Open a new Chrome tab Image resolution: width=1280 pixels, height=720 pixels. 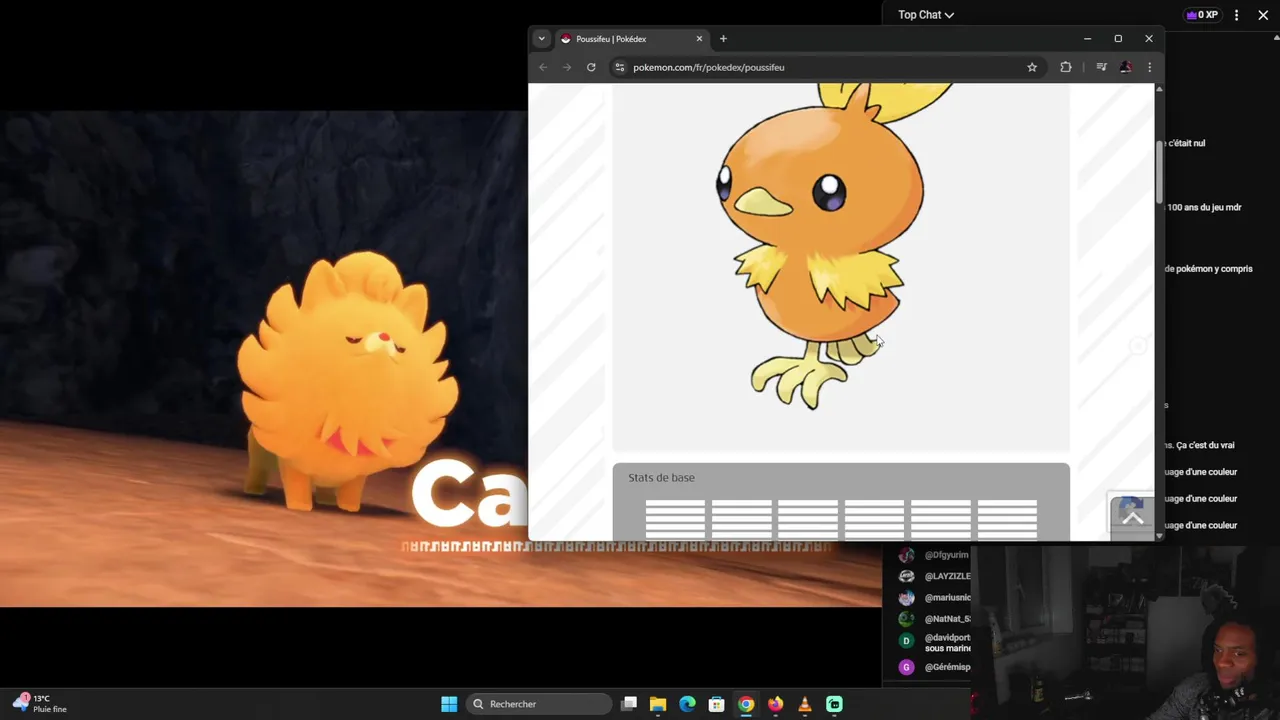(723, 39)
